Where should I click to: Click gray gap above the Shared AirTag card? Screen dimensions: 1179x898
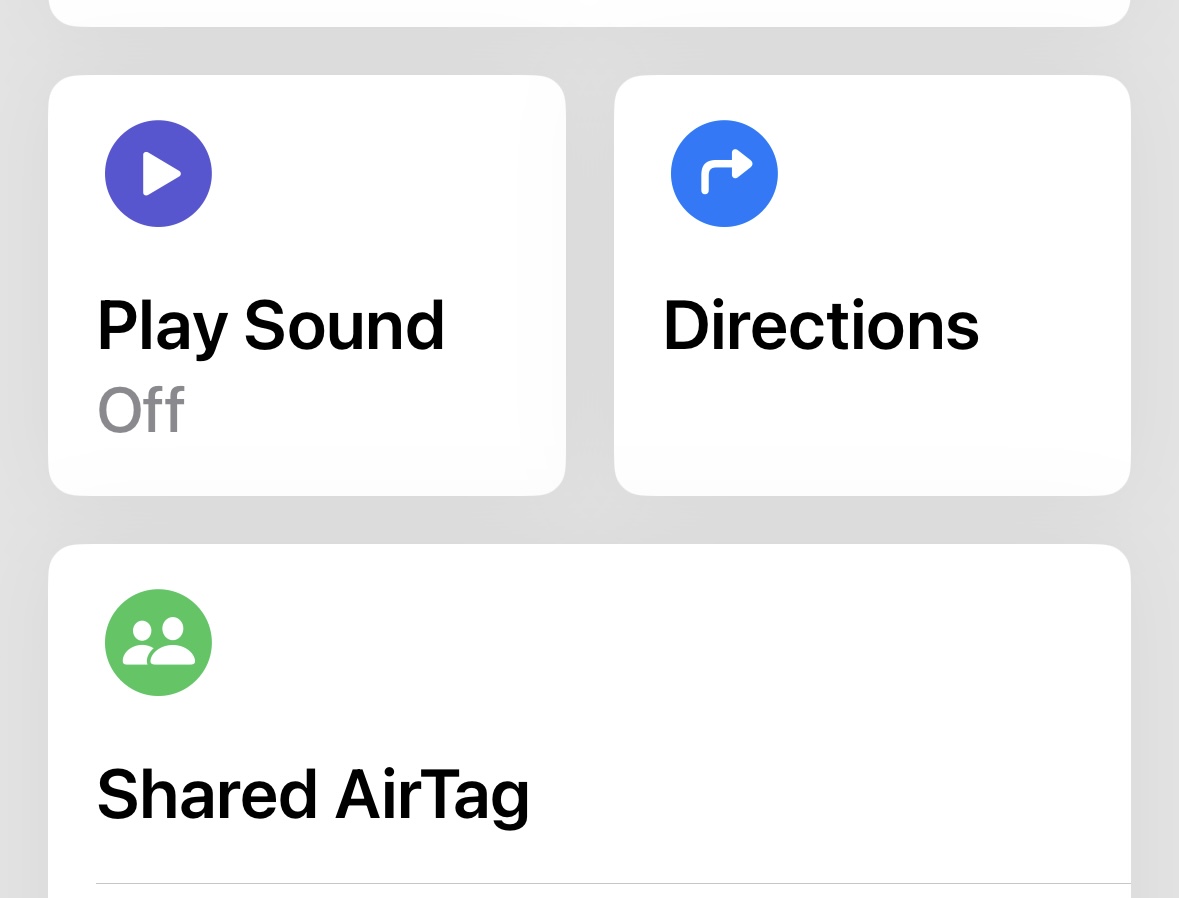pyautogui.click(x=590, y=520)
